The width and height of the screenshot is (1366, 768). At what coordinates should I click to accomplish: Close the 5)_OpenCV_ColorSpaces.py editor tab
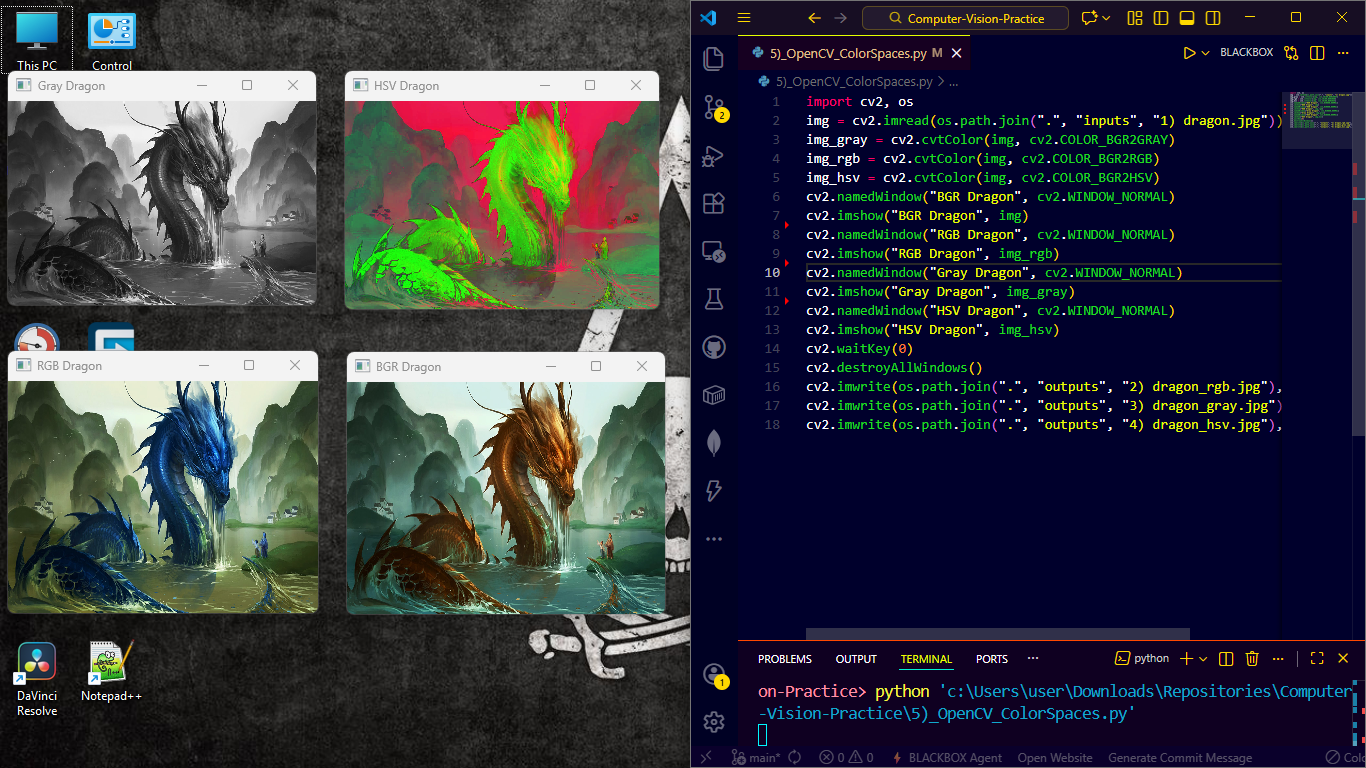pyautogui.click(x=955, y=53)
